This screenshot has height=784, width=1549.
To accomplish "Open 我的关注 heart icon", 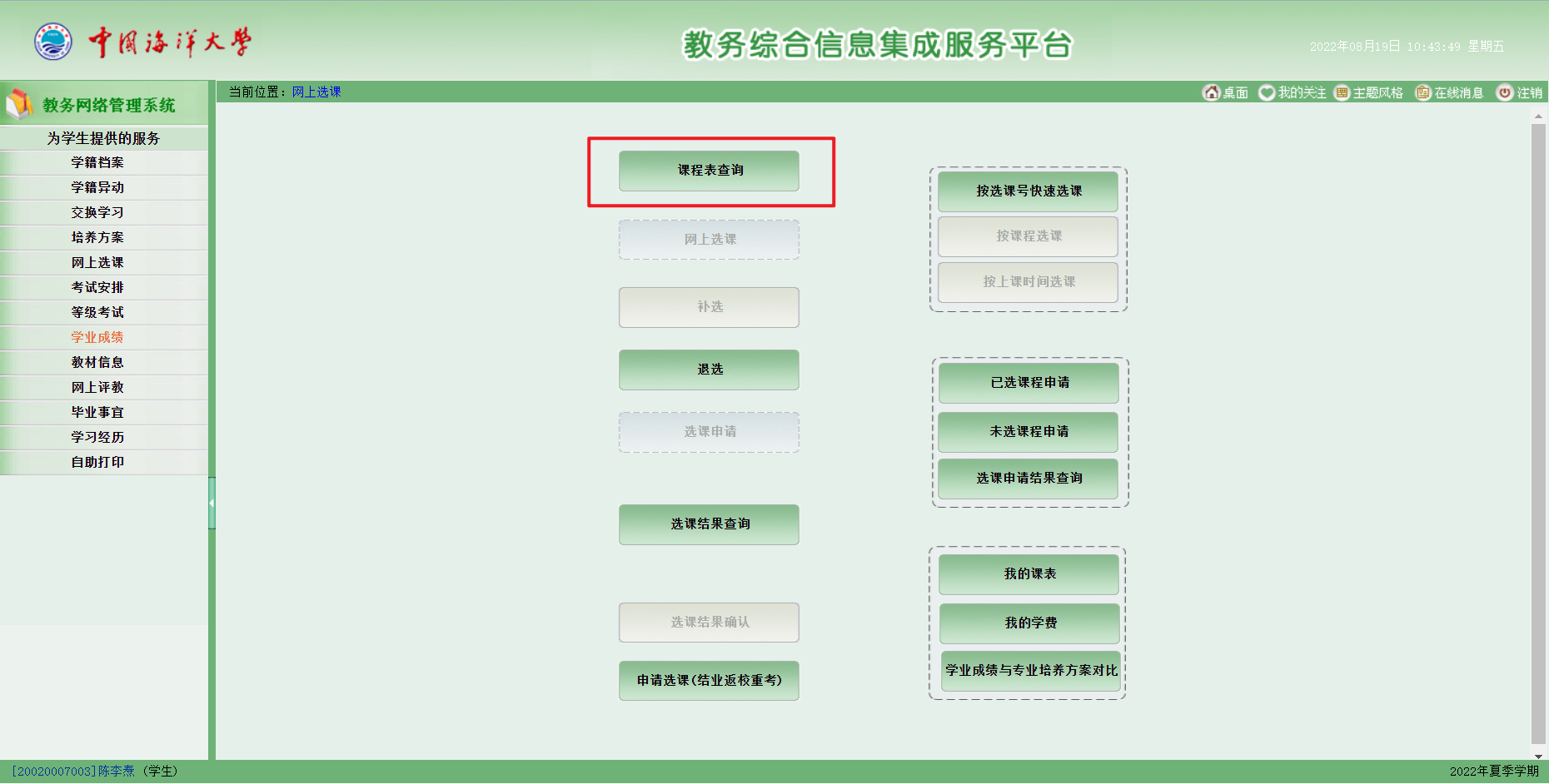I will pyautogui.click(x=1267, y=92).
